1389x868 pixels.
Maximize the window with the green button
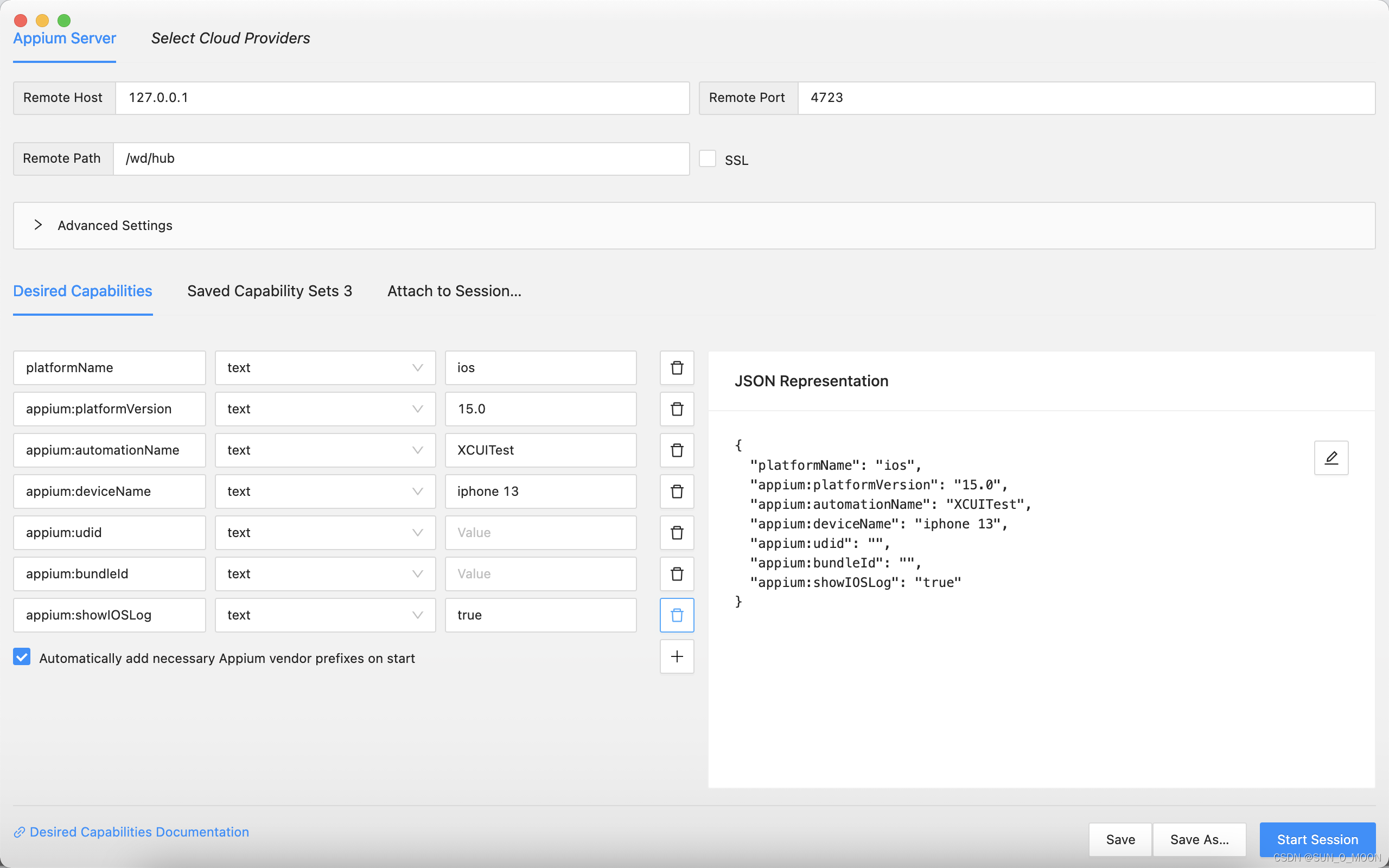64,21
